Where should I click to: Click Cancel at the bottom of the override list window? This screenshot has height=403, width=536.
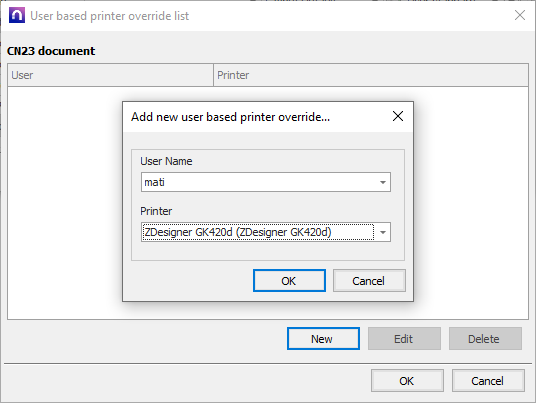pyautogui.click(x=488, y=380)
